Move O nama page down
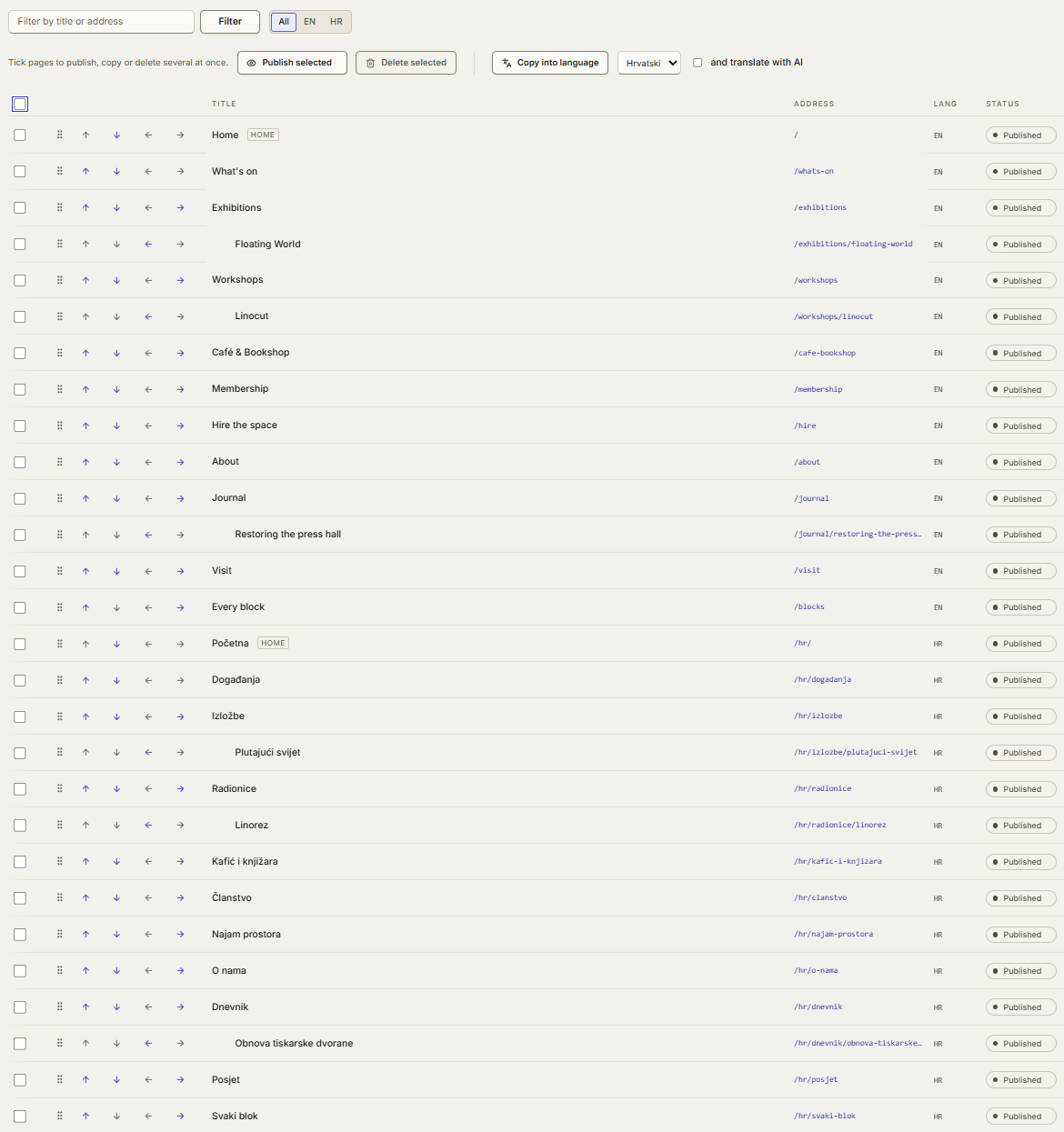This screenshot has height=1132, width=1064. [116, 971]
